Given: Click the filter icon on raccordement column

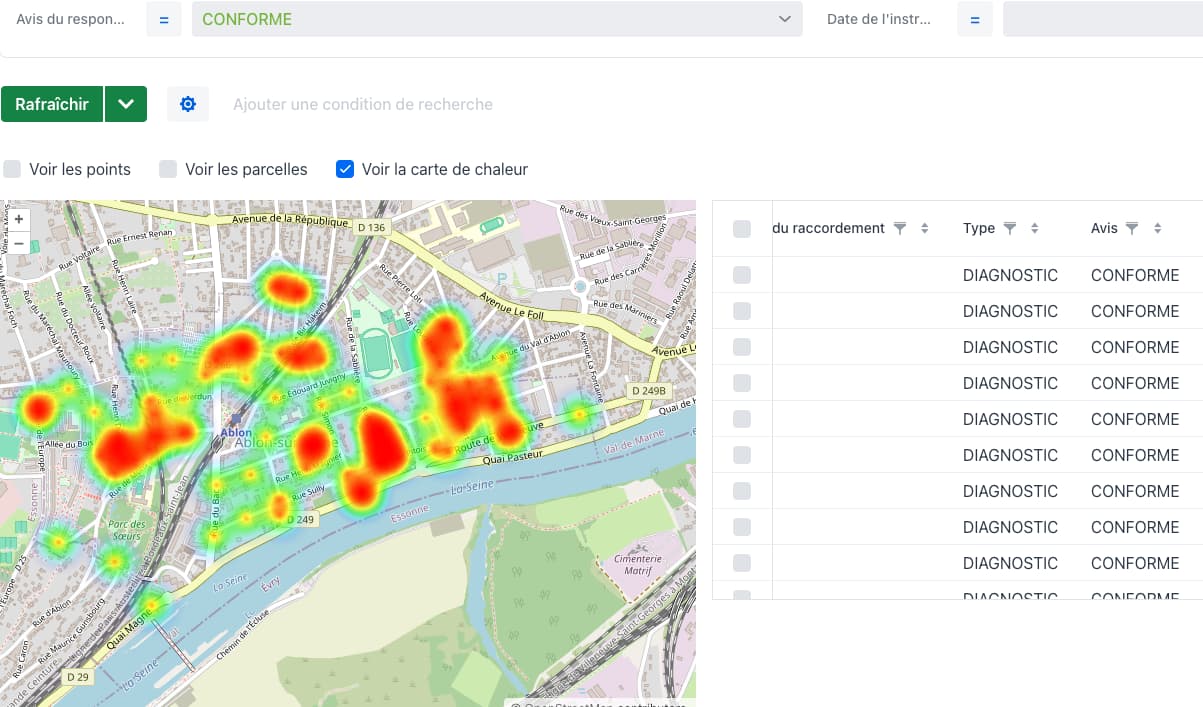Looking at the screenshot, I should coord(899,228).
